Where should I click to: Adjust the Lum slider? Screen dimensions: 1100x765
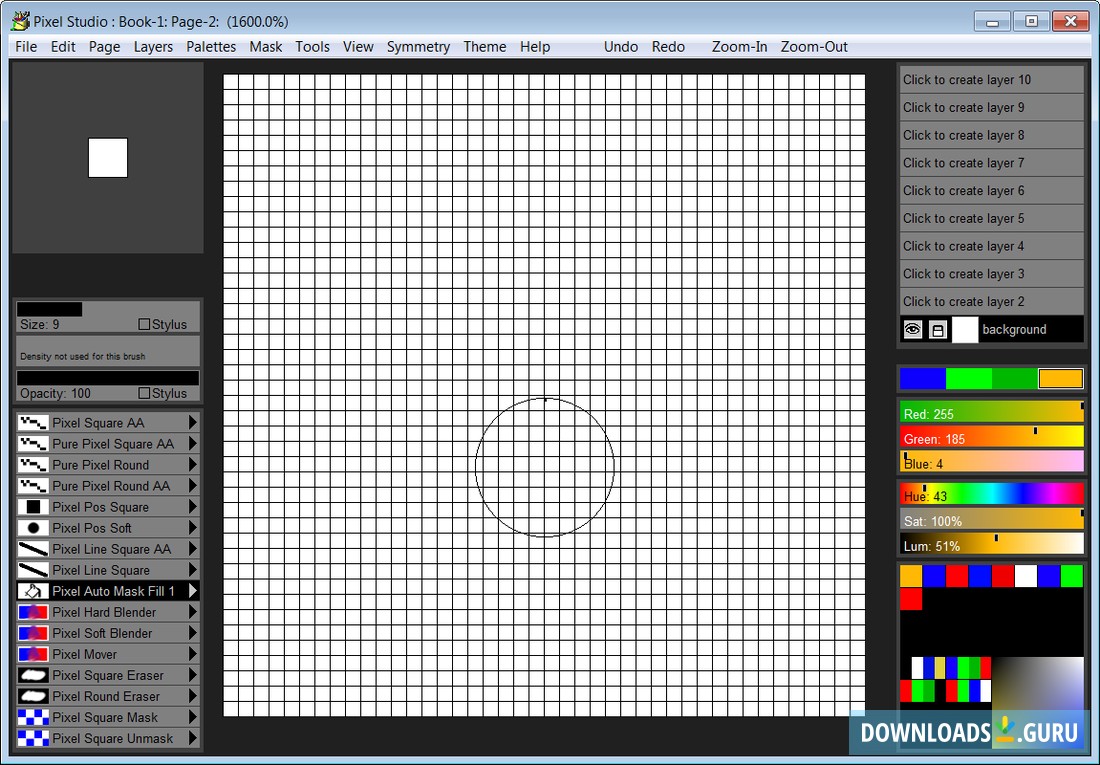[x=992, y=545]
